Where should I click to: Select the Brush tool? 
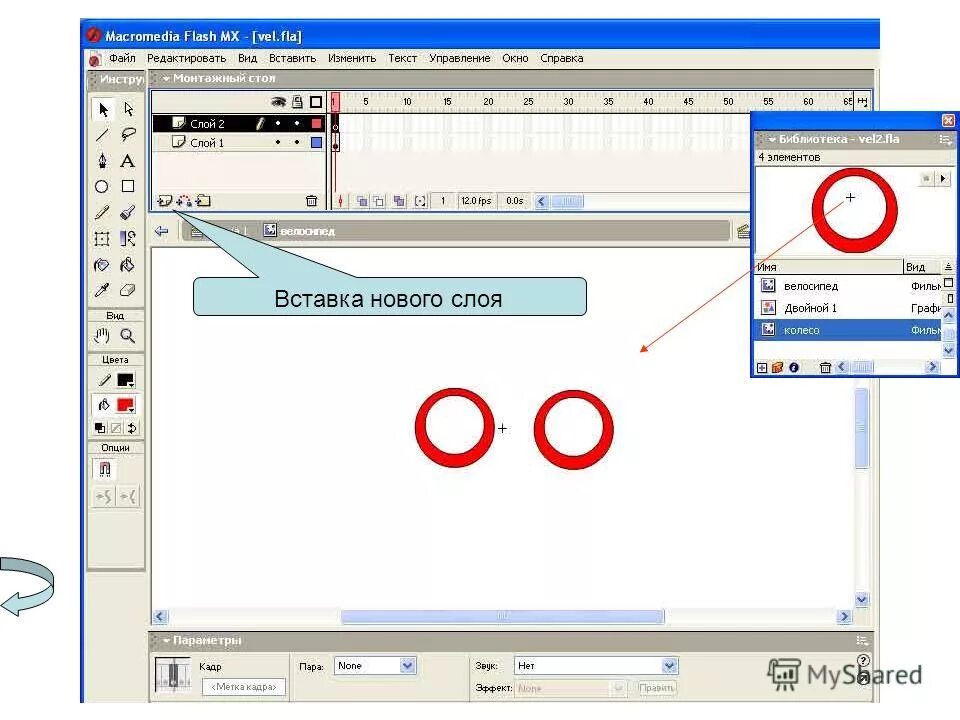[127, 212]
